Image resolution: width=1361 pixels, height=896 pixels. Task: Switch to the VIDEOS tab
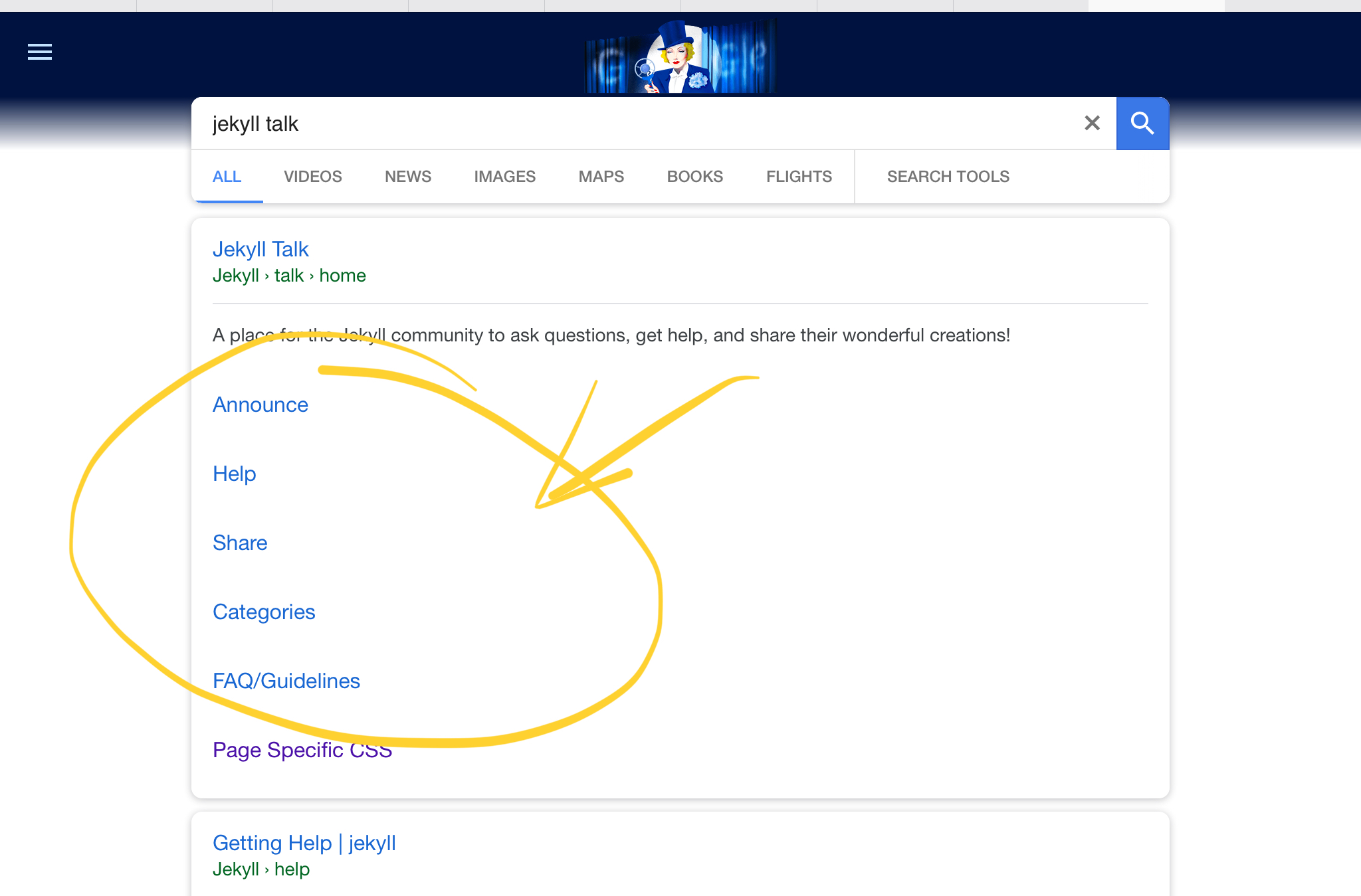coord(312,177)
